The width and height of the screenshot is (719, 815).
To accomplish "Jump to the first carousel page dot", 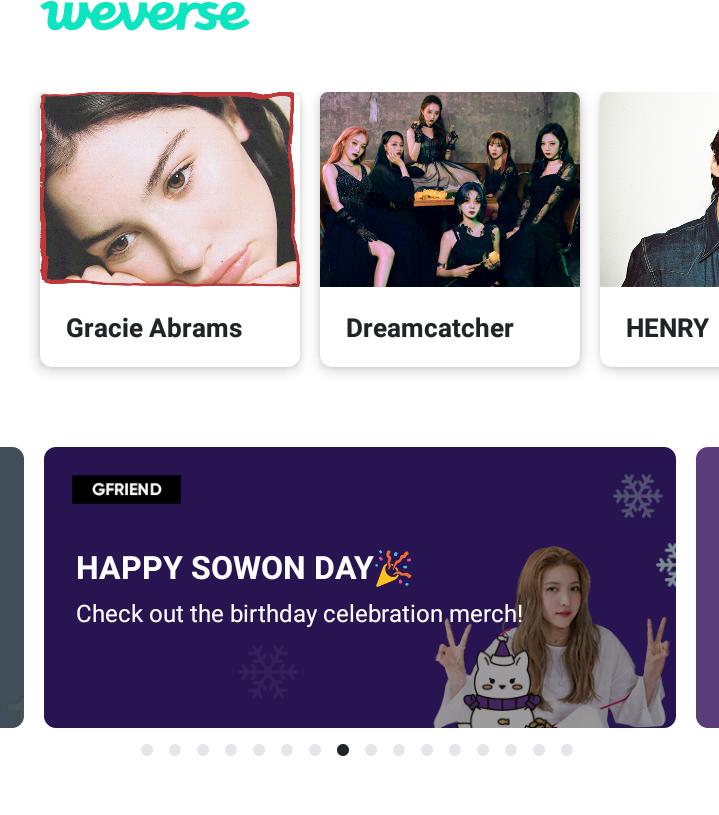I will (x=147, y=750).
